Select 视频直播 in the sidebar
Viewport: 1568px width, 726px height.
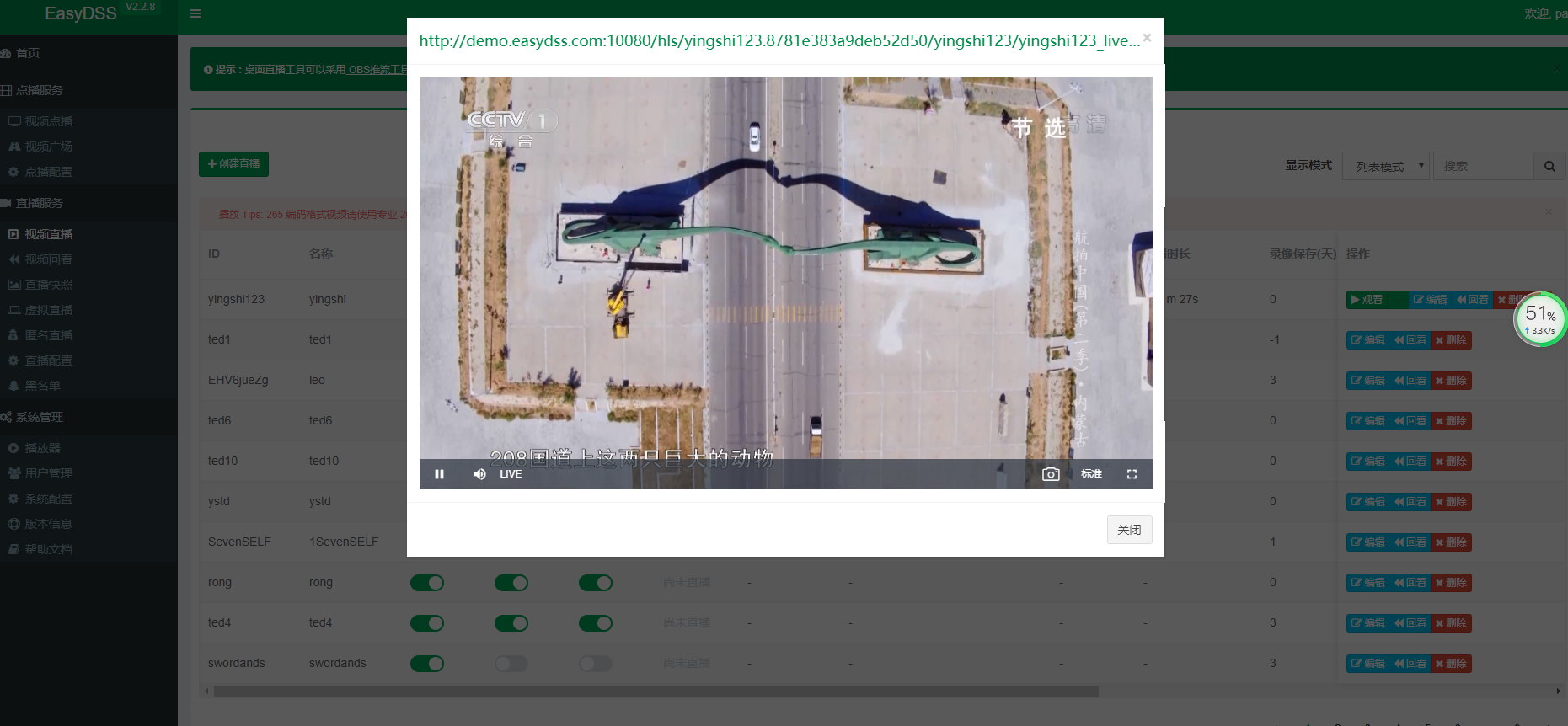48,234
